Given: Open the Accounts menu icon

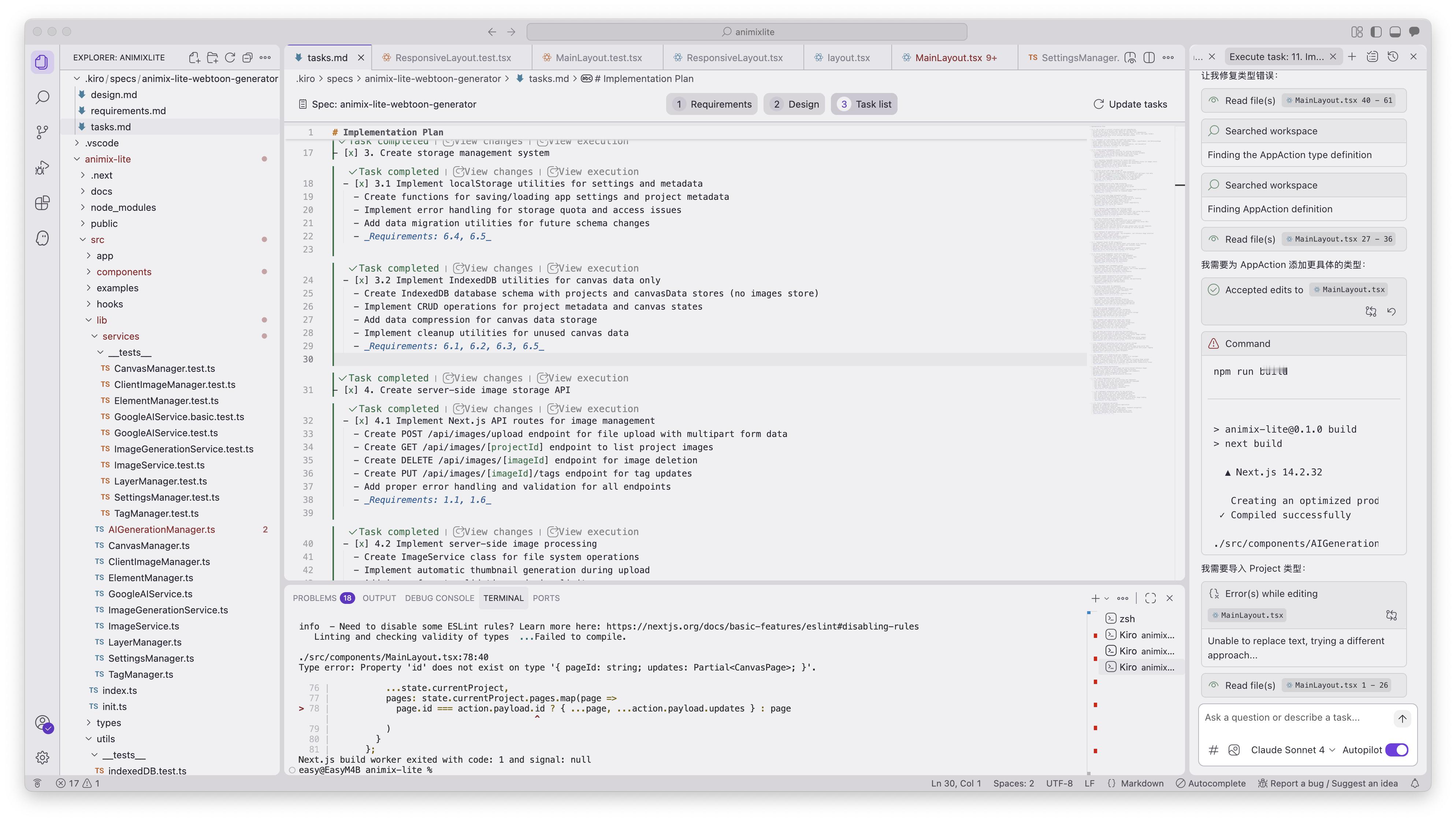Looking at the screenshot, I should coord(43,723).
